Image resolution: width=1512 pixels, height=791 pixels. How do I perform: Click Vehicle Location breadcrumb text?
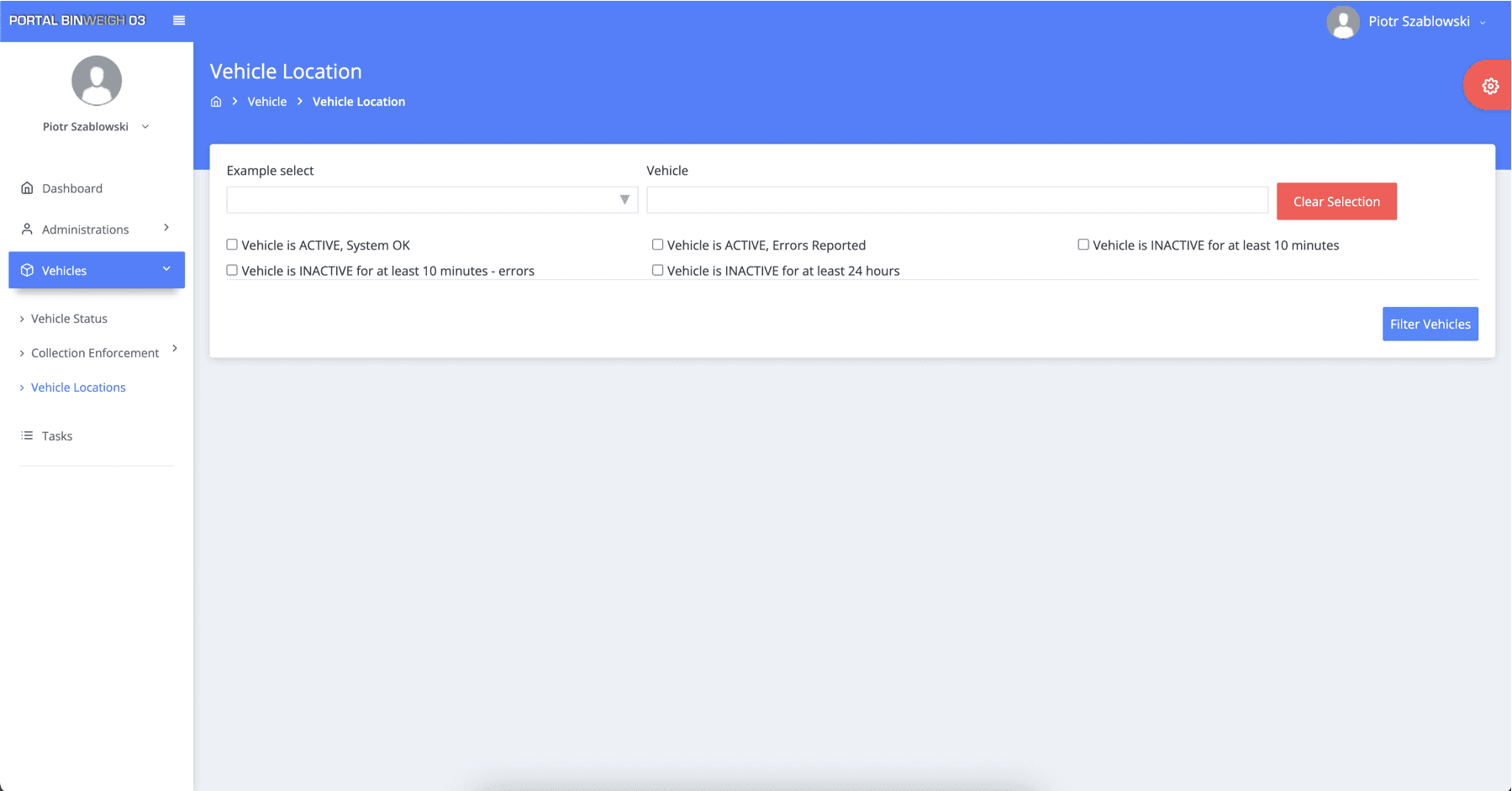click(359, 102)
